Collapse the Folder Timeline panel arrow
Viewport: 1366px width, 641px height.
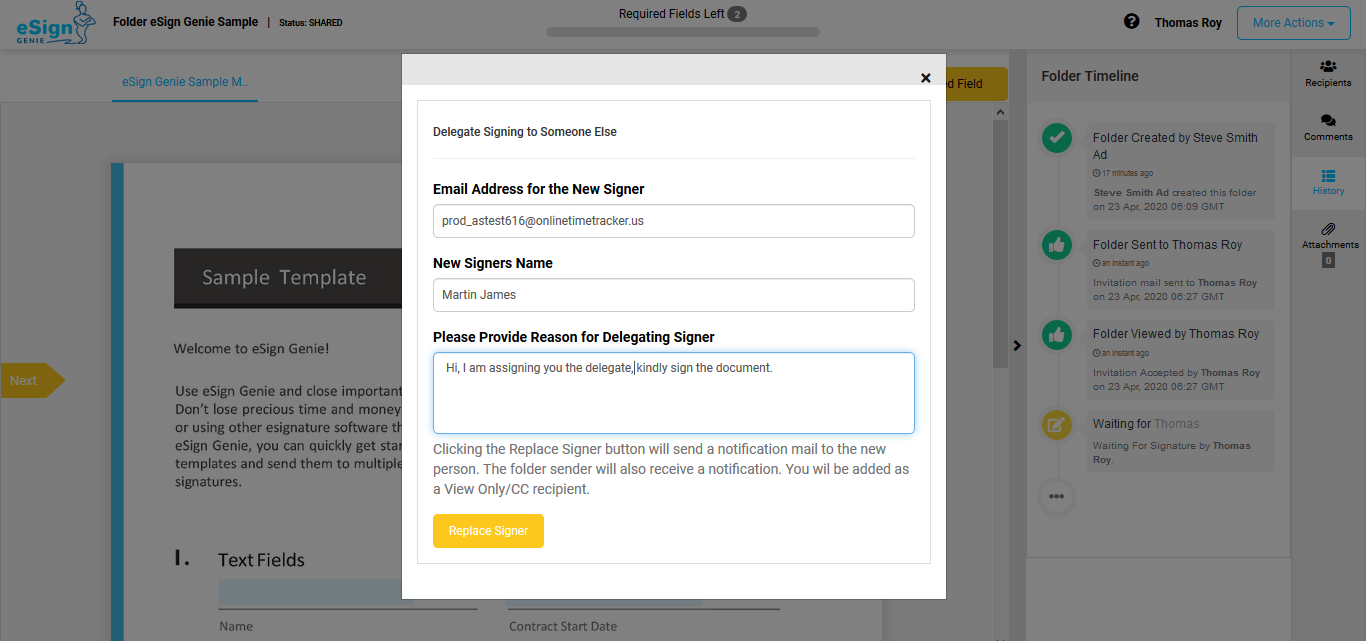click(1017, 345)
